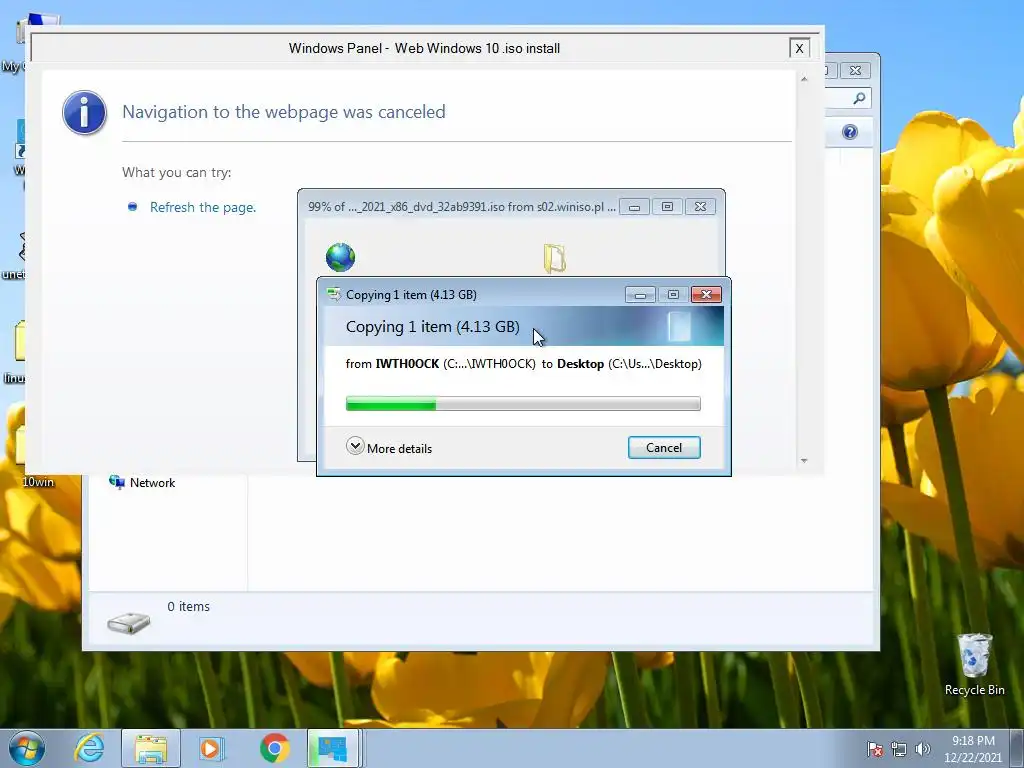Viewport: 1024px width, 768px height.
Task: Click the folder icon in download window
Action: (x=554, y=259)
